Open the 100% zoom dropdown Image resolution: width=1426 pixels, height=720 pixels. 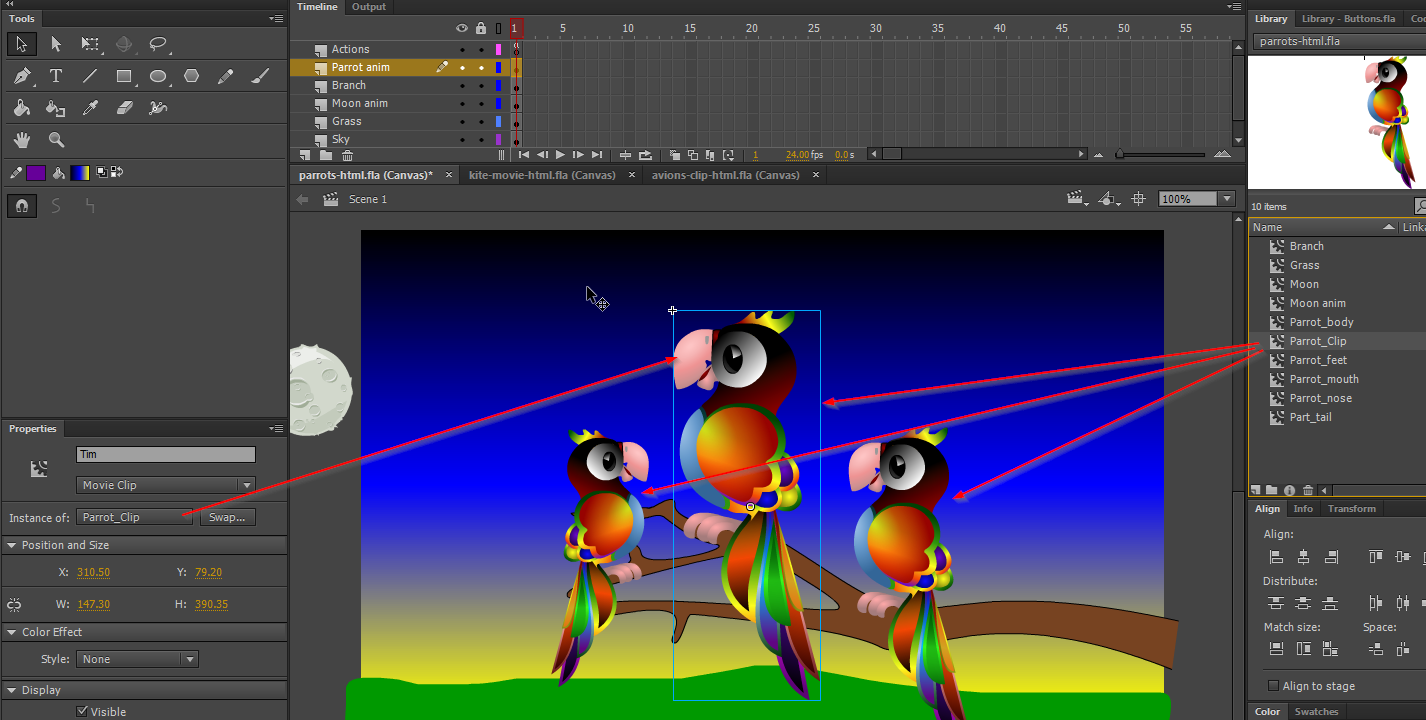tap(1227, 199)
